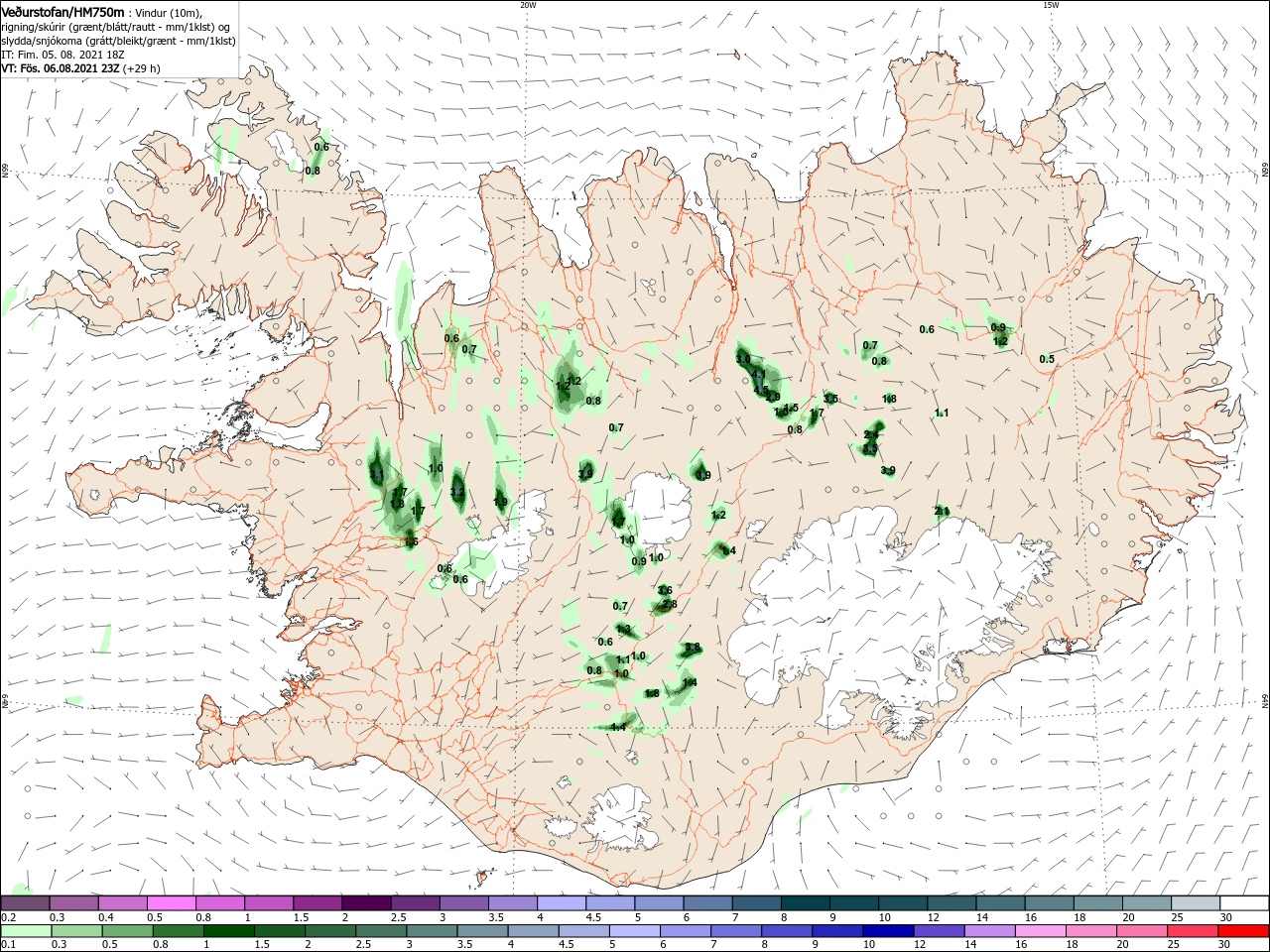1270x952 pixels.
Task: Select the 'Vindur (10m)' label in the header
Action: click(x=169, y=13)
